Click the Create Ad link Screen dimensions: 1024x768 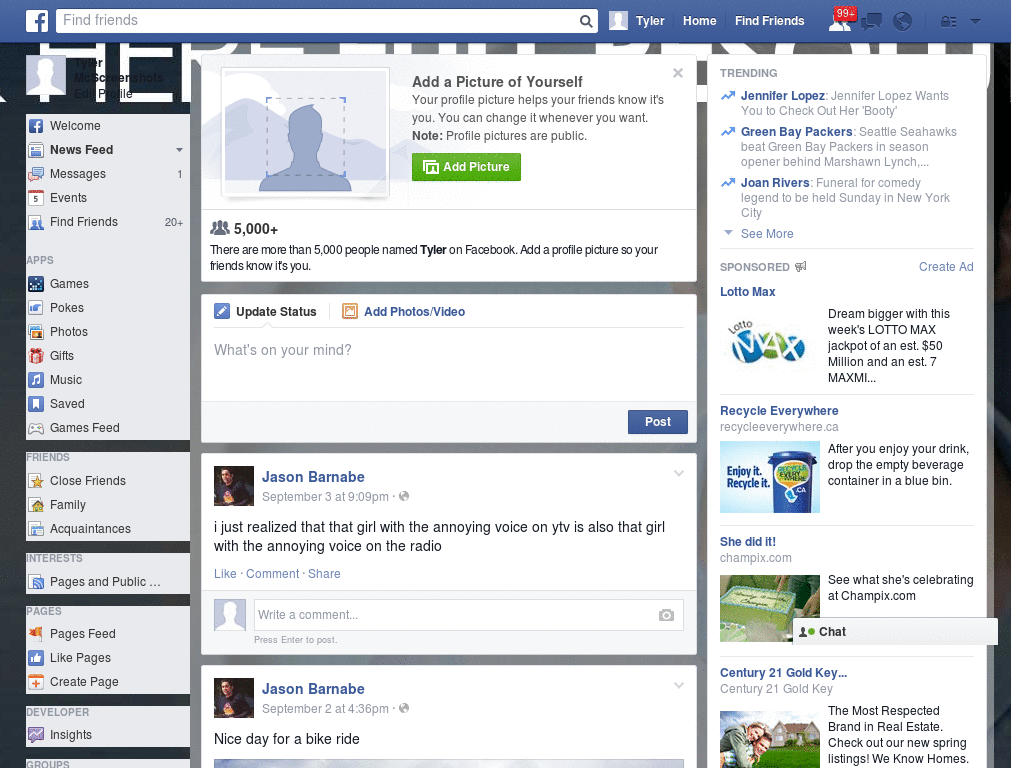tap(946, 266)
